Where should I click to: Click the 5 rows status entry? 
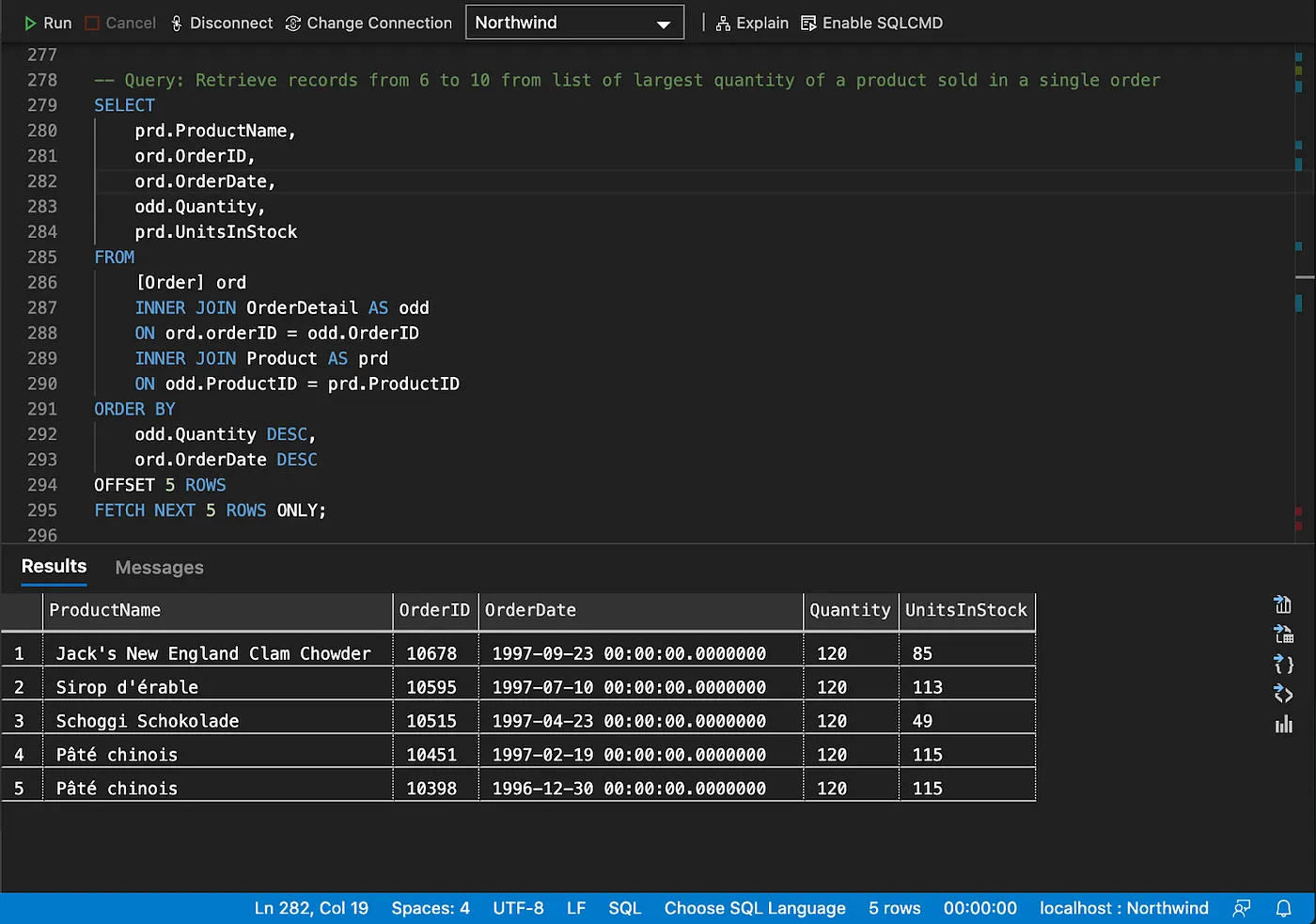(x=895, y=908)
